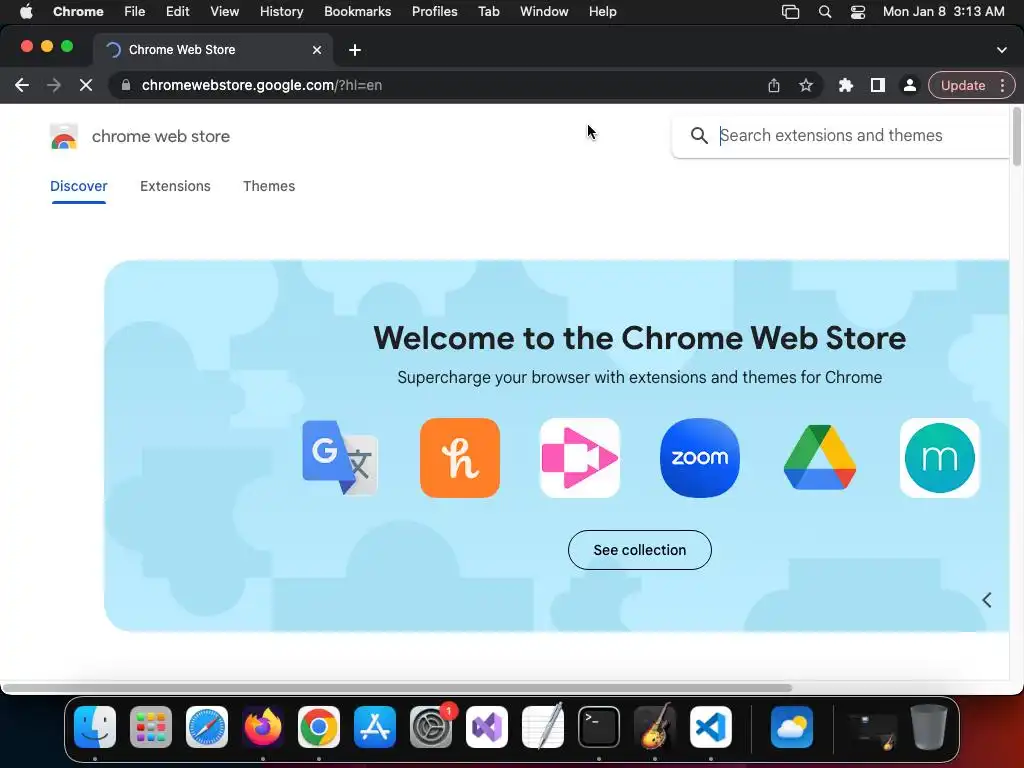Open the Window menu
This screenshot has width=1024, height=768.
[544, 12]
